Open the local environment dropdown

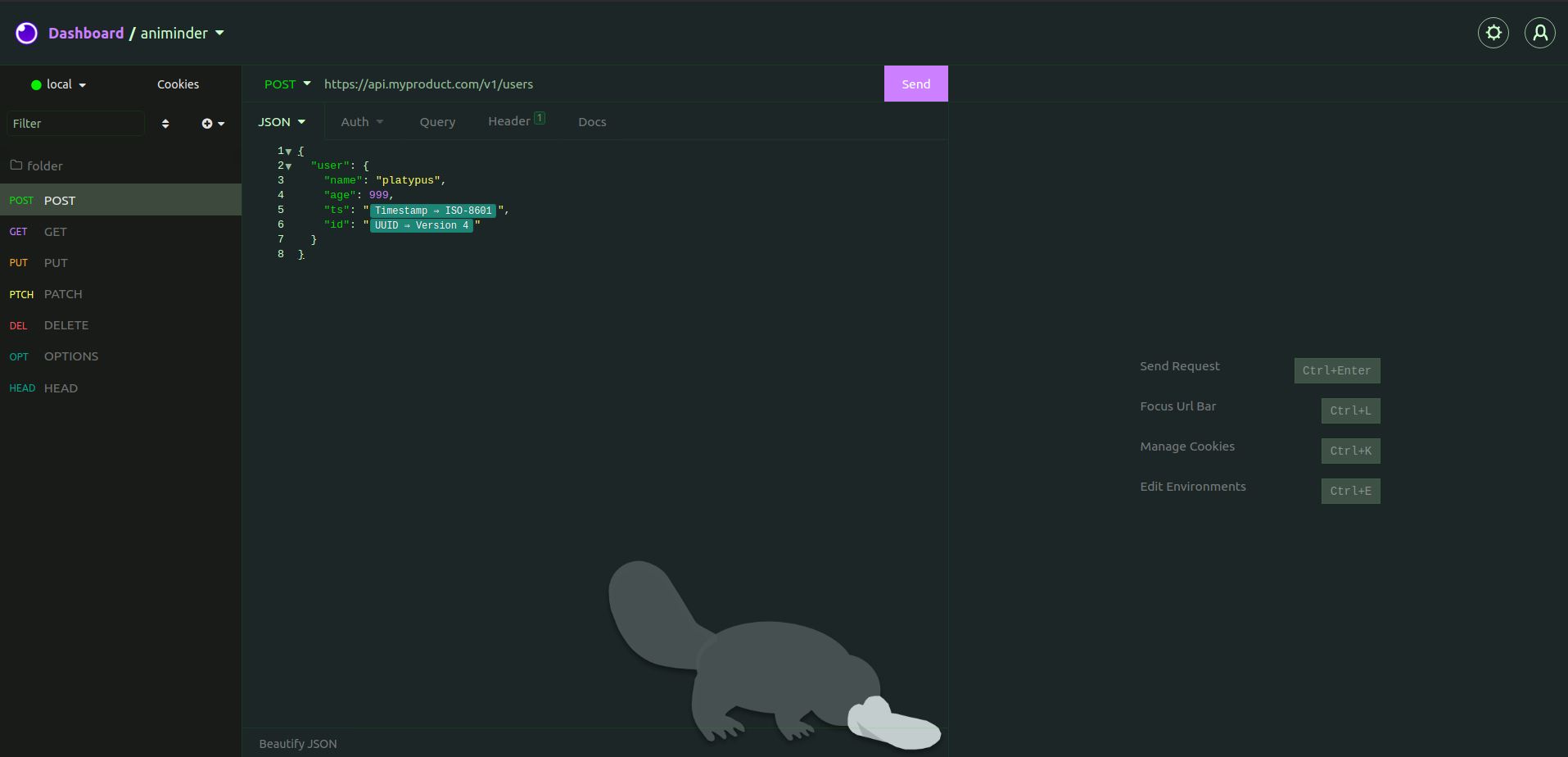tap(59, 84)
